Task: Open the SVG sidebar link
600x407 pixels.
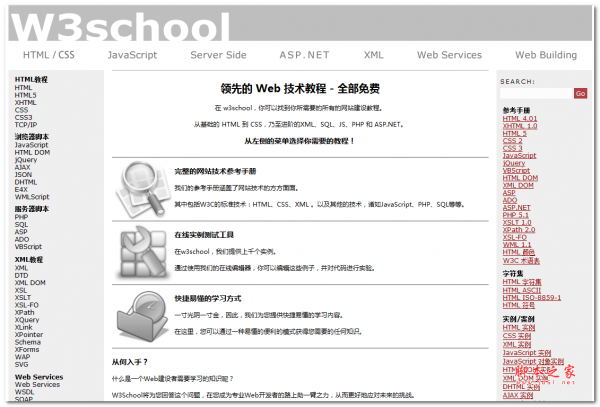Action: pyautogui.click(x=21, y=365)
